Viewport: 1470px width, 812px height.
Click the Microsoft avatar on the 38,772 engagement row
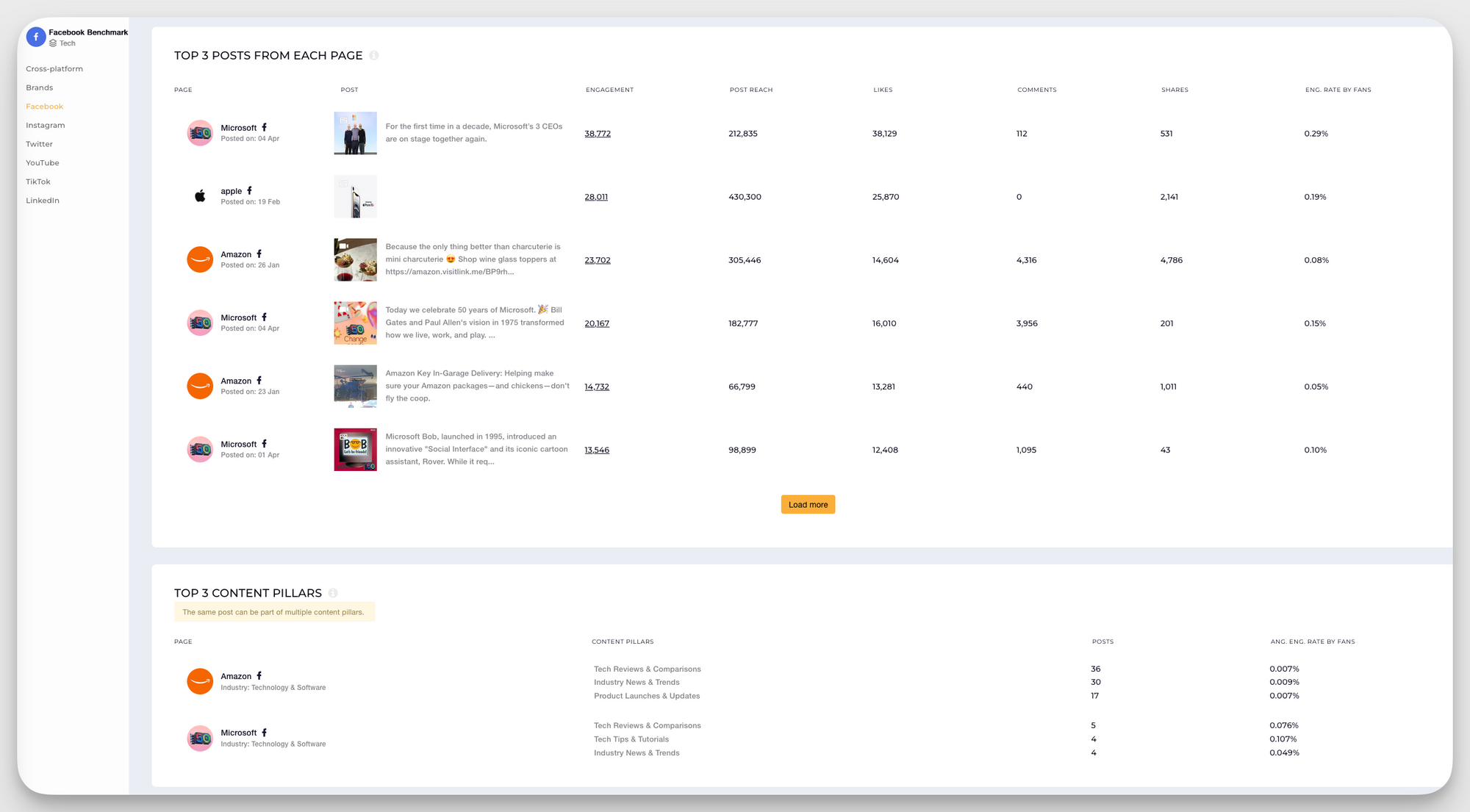(200, 133)
